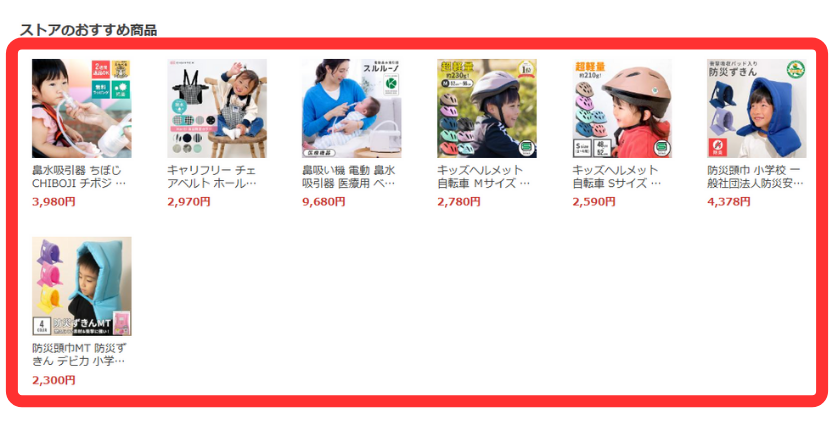This screenshot has height=427, width=834.
Task: Open the S-size kids helmet thumbnail
Action: pyautogui.click(x=622, y=108)
